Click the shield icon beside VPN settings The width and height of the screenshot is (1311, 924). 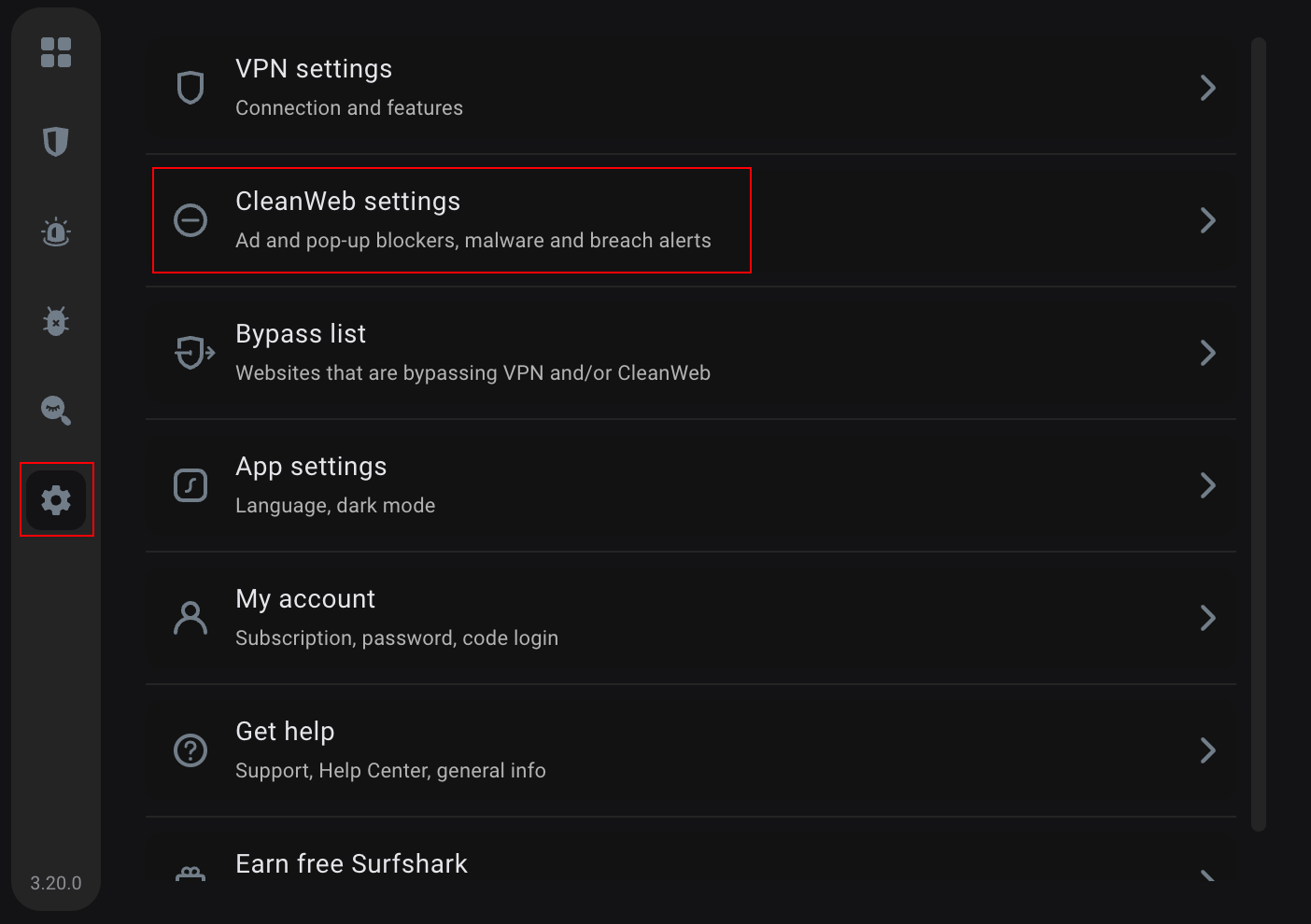tap(190, 88)
